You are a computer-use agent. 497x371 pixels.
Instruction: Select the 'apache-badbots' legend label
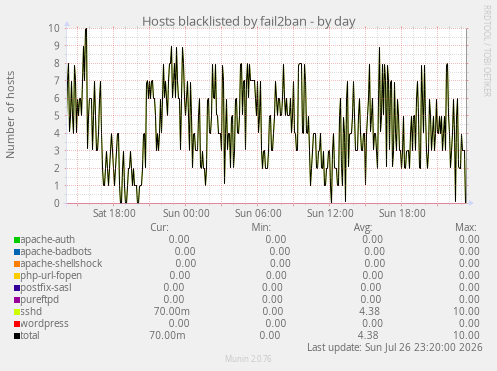[56, 252]
